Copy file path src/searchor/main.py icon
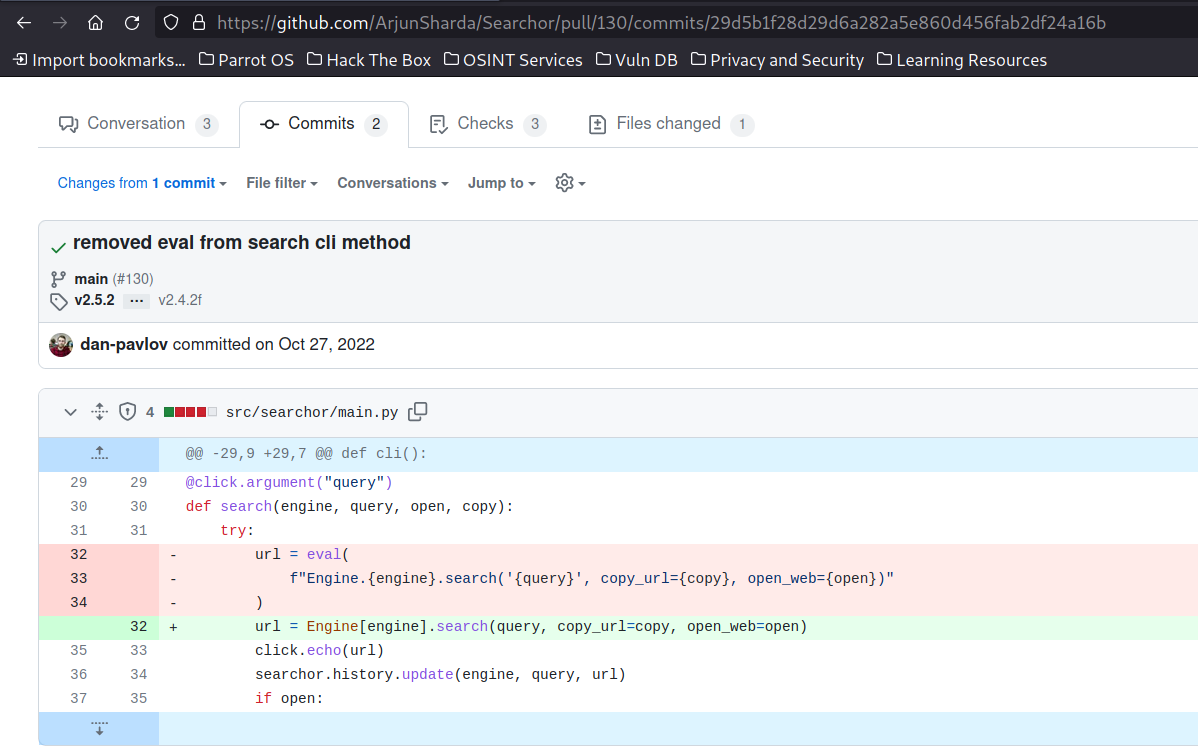This screenshot has width=1198, height=754. (x=418, y=412)
